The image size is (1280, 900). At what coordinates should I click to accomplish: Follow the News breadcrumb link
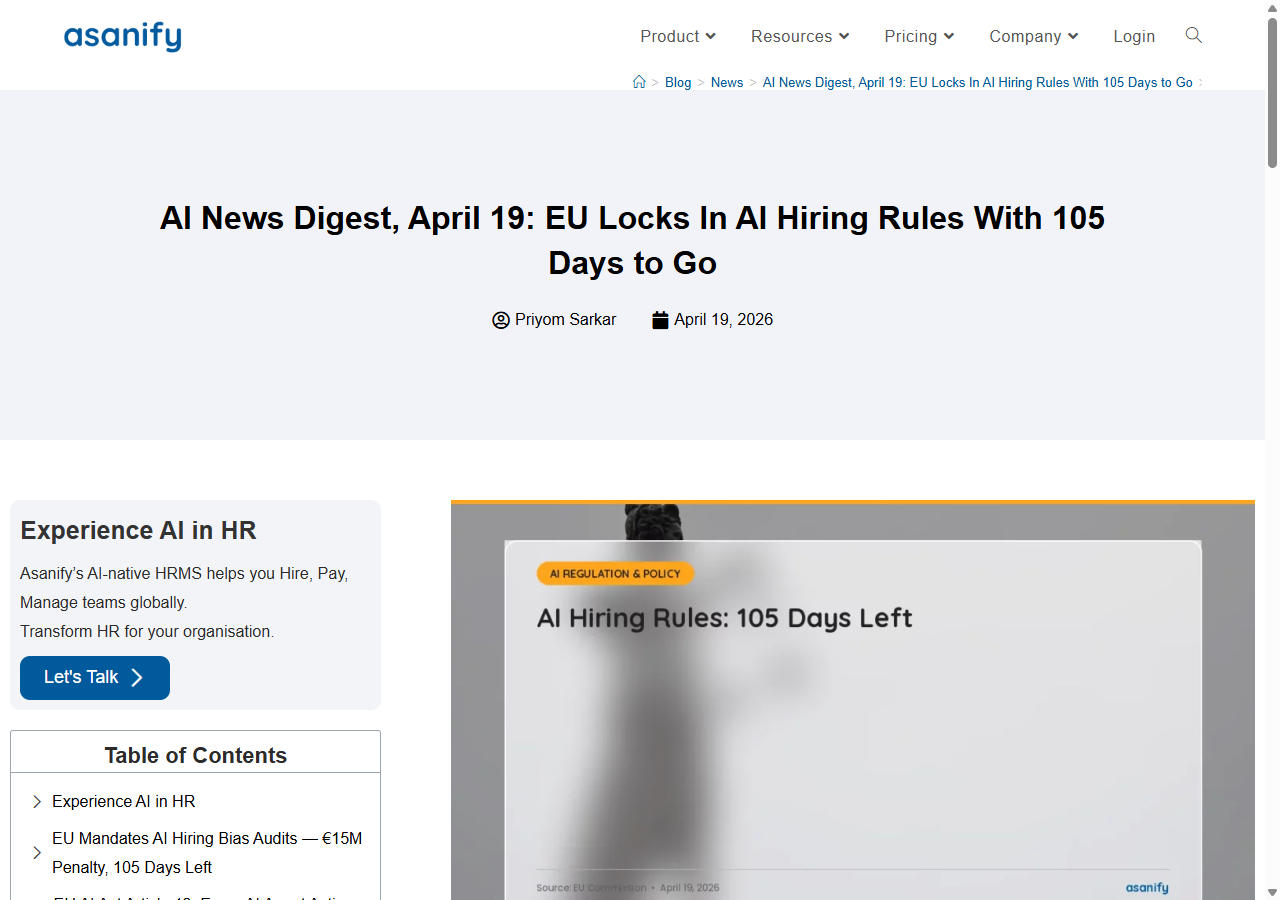pyautogui.click(x=727, y=82)
